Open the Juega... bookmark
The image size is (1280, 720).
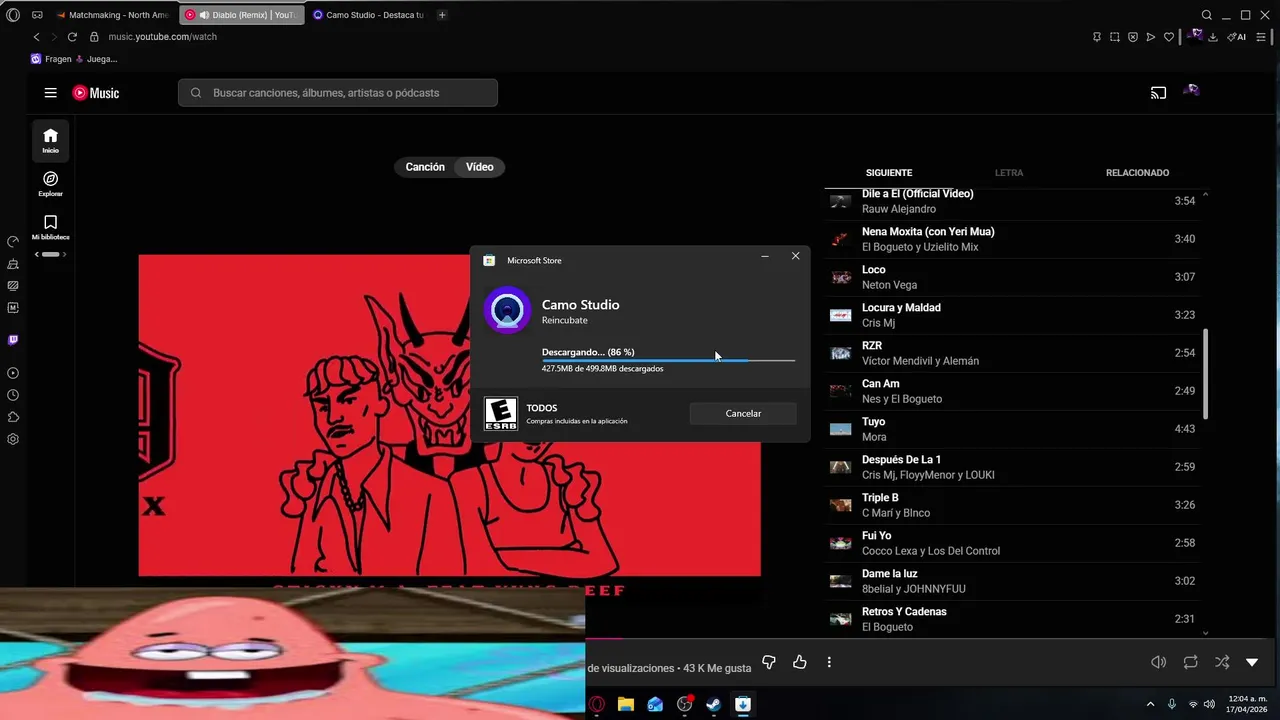point(97,59)
